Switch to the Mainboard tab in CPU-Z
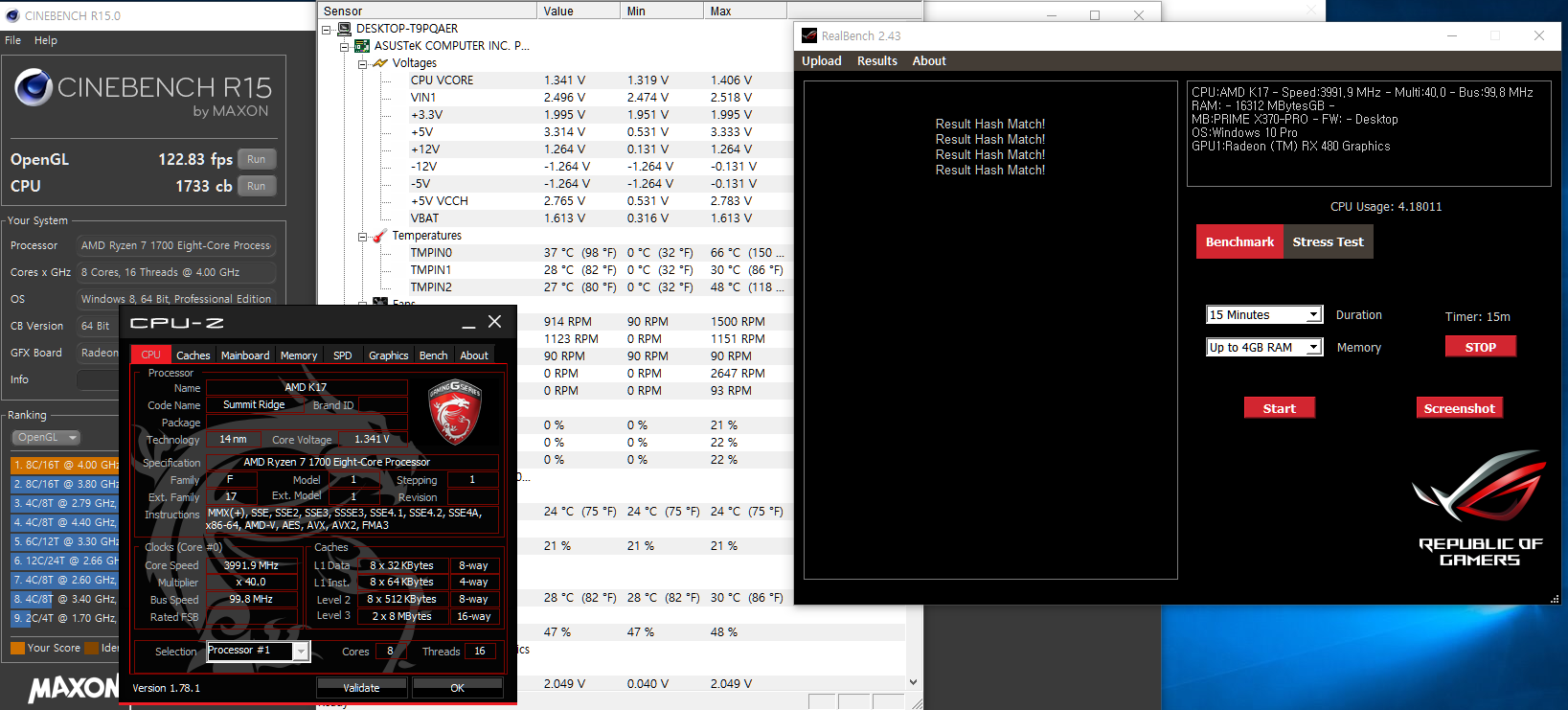Viewport: 1568px width, 710px height. pos(245,355)
